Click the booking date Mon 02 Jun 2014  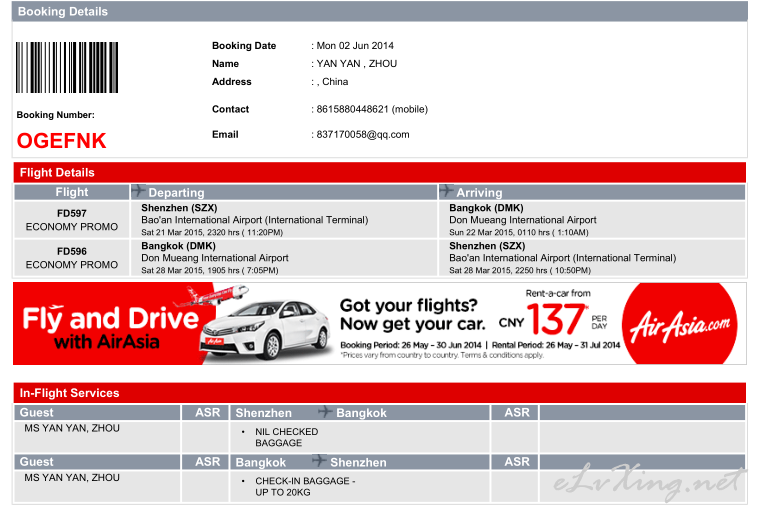pyautogui.click(x=355, y=46)
